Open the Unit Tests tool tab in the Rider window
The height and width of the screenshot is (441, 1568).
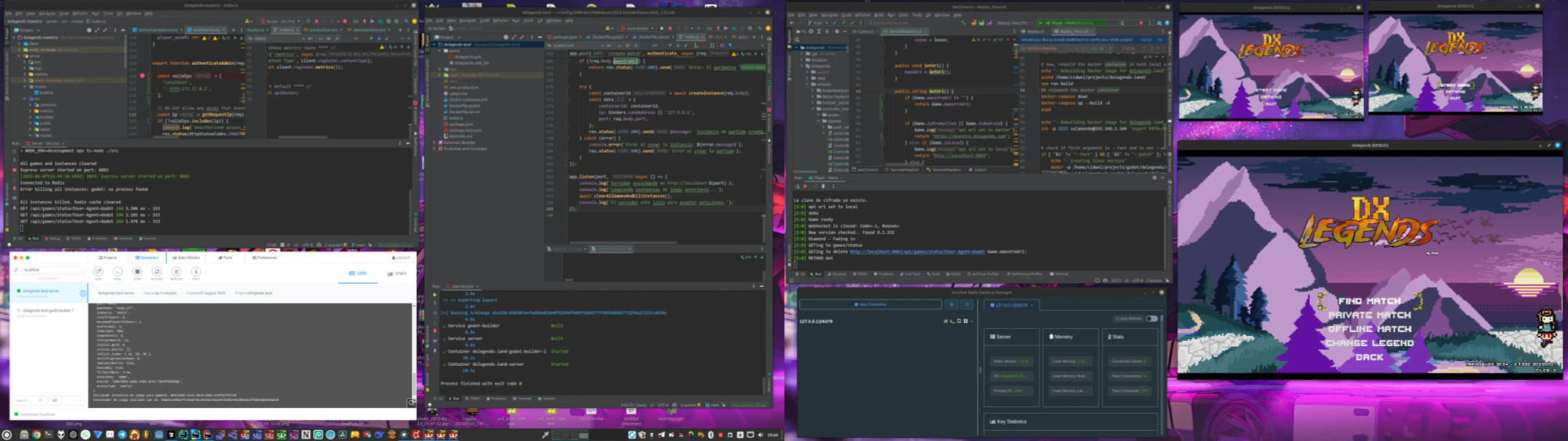click(x=910, y=274)
